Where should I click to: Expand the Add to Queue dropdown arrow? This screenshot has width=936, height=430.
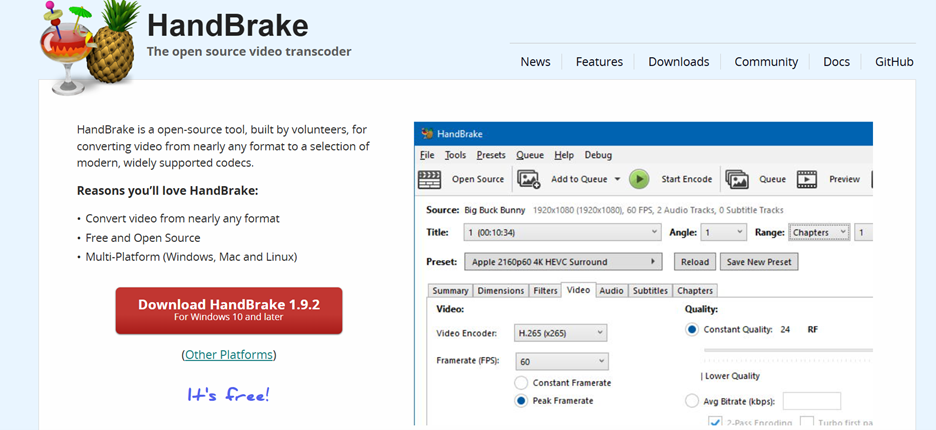(617, 179)
